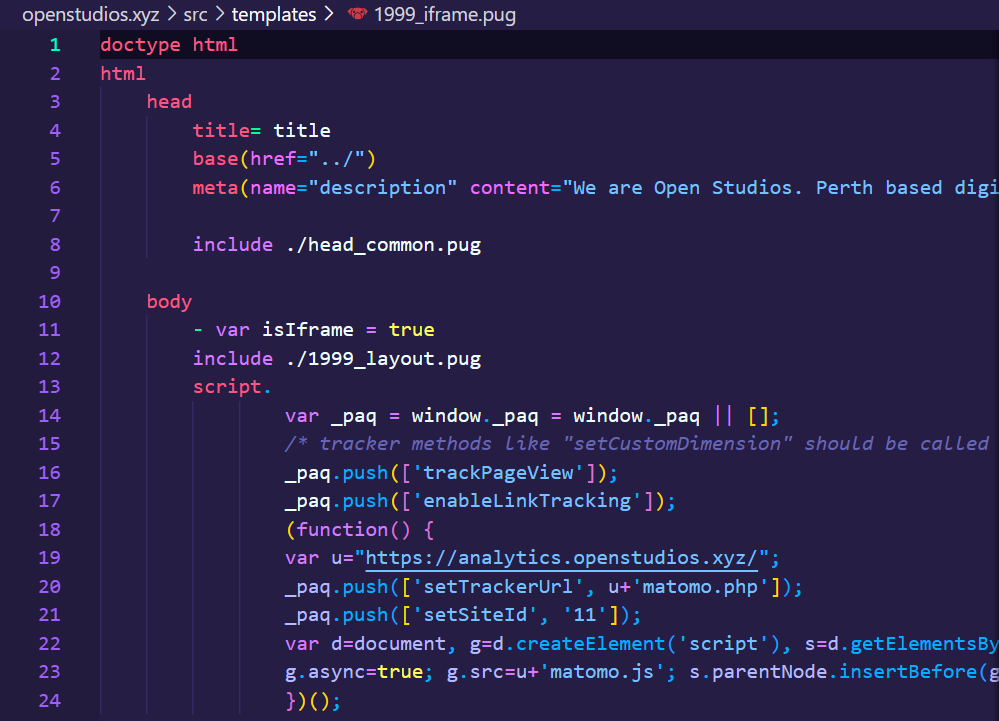Expand chevron after src breadcrumb
The height and width of the screenshot is (721, 999).
(x=220, y=13)
